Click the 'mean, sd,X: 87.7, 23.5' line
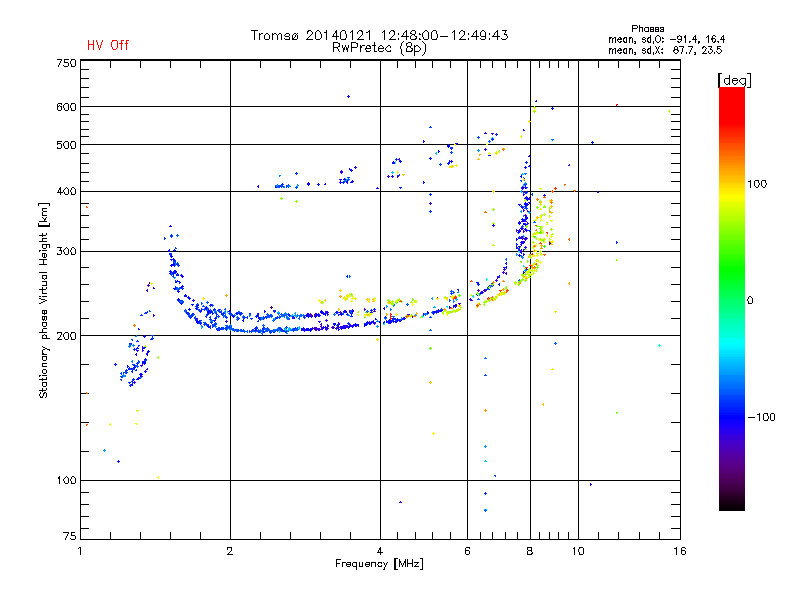The image size is (800, 600). click(665, 50)
